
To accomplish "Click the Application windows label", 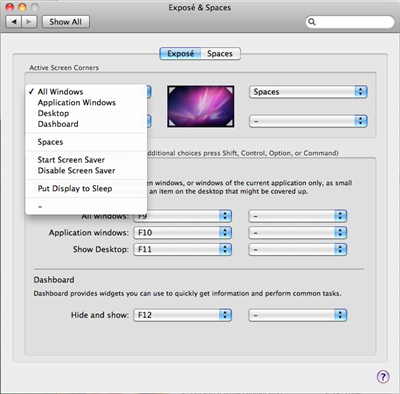I will (x=89, y=233).
